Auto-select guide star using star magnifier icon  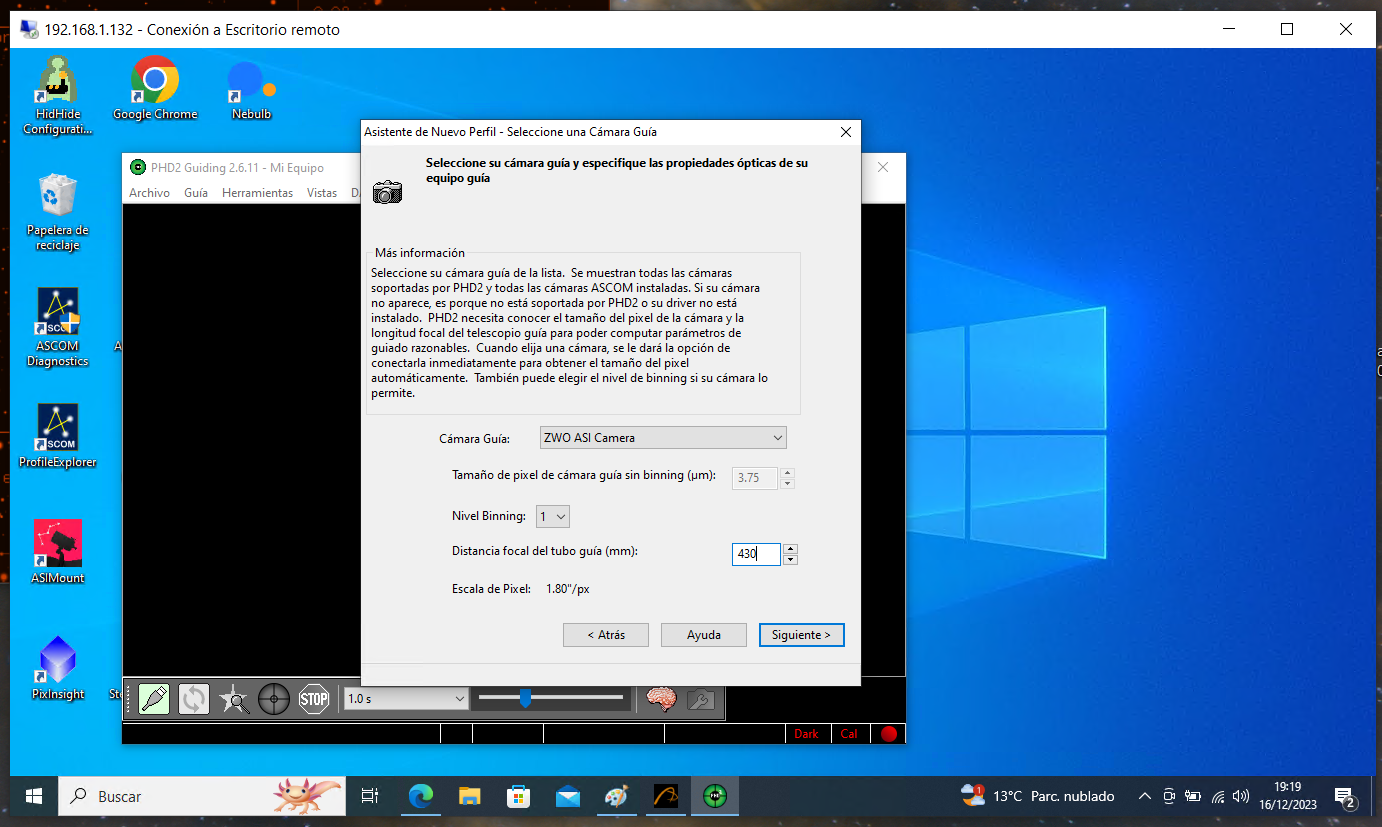point(234,698)
